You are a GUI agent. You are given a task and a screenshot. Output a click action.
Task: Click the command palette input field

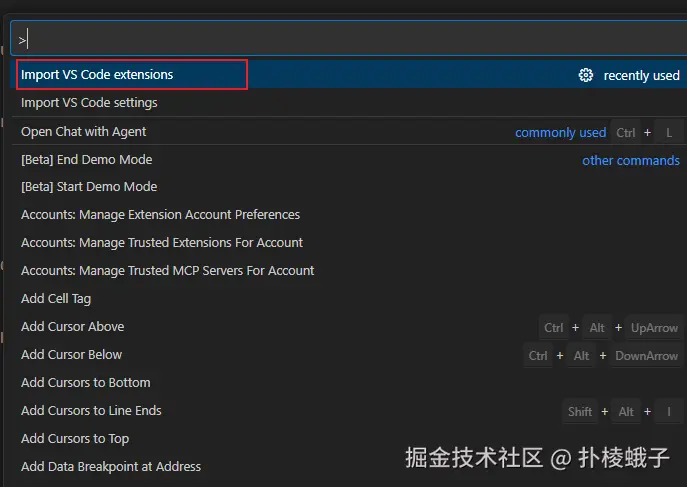[349, 39]
